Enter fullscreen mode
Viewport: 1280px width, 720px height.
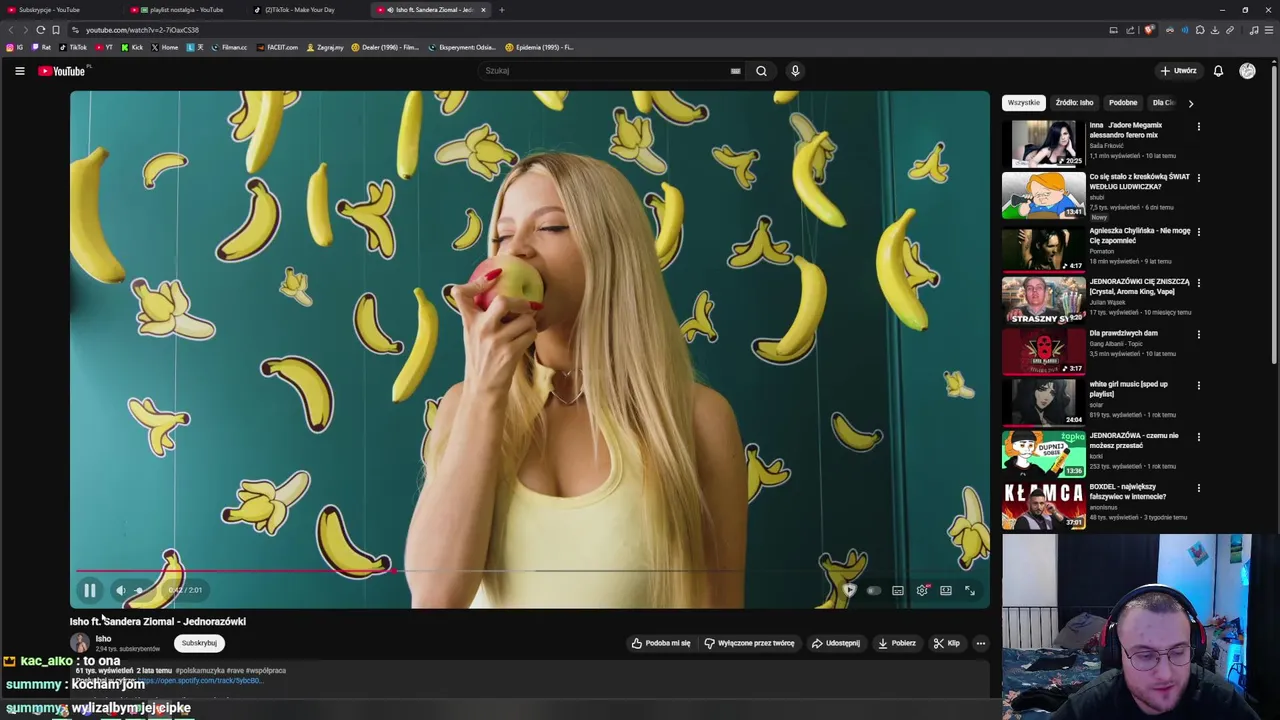click(969, 591)
